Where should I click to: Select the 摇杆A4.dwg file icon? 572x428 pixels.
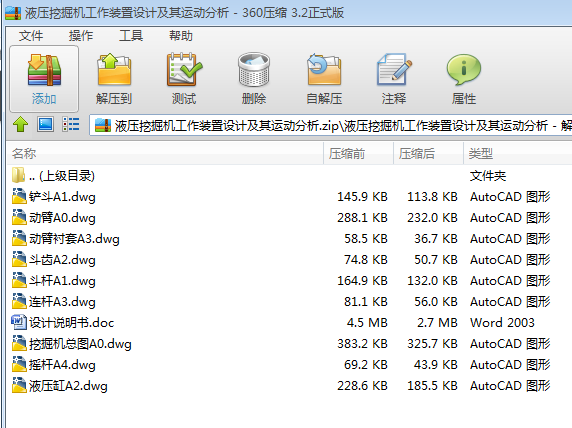pos(19,364)
